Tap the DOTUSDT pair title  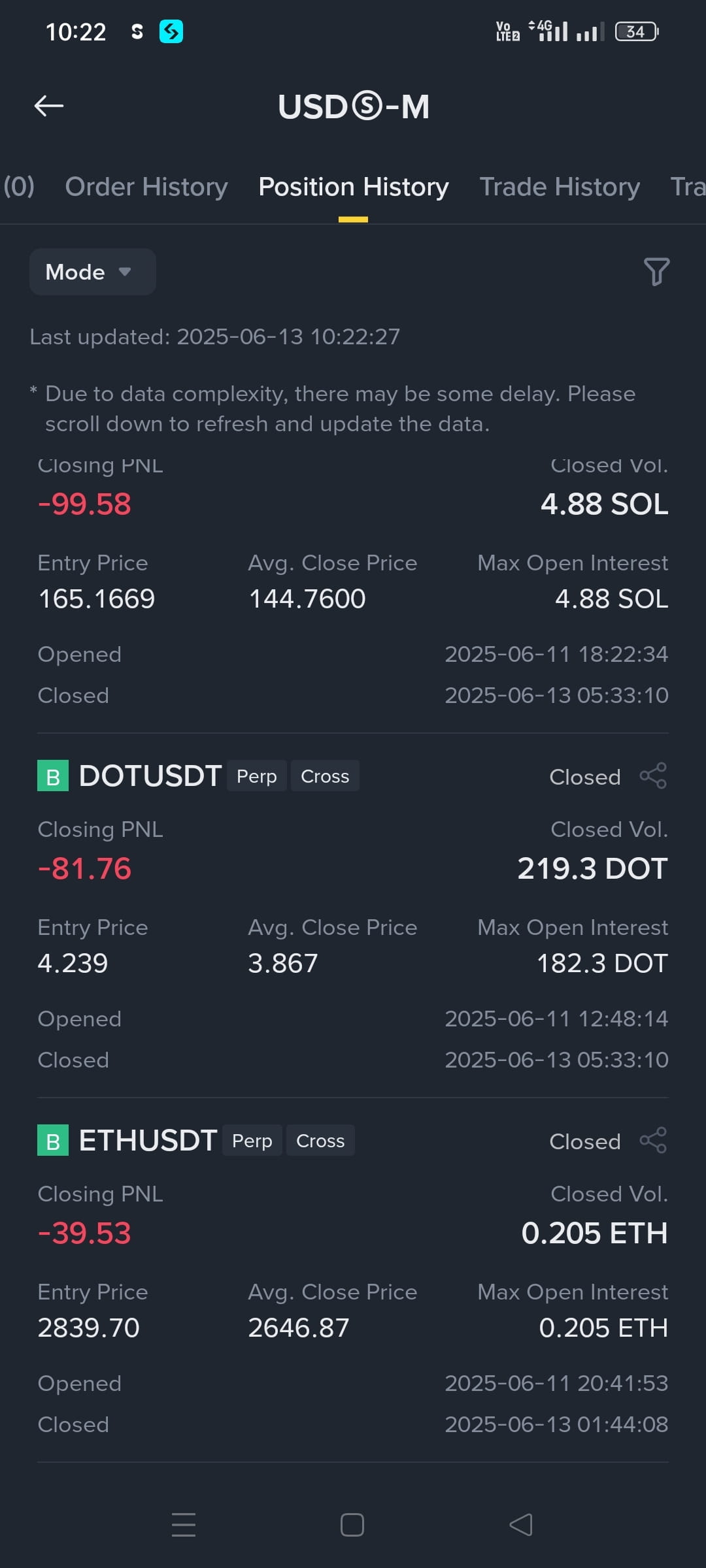(150, 776)
